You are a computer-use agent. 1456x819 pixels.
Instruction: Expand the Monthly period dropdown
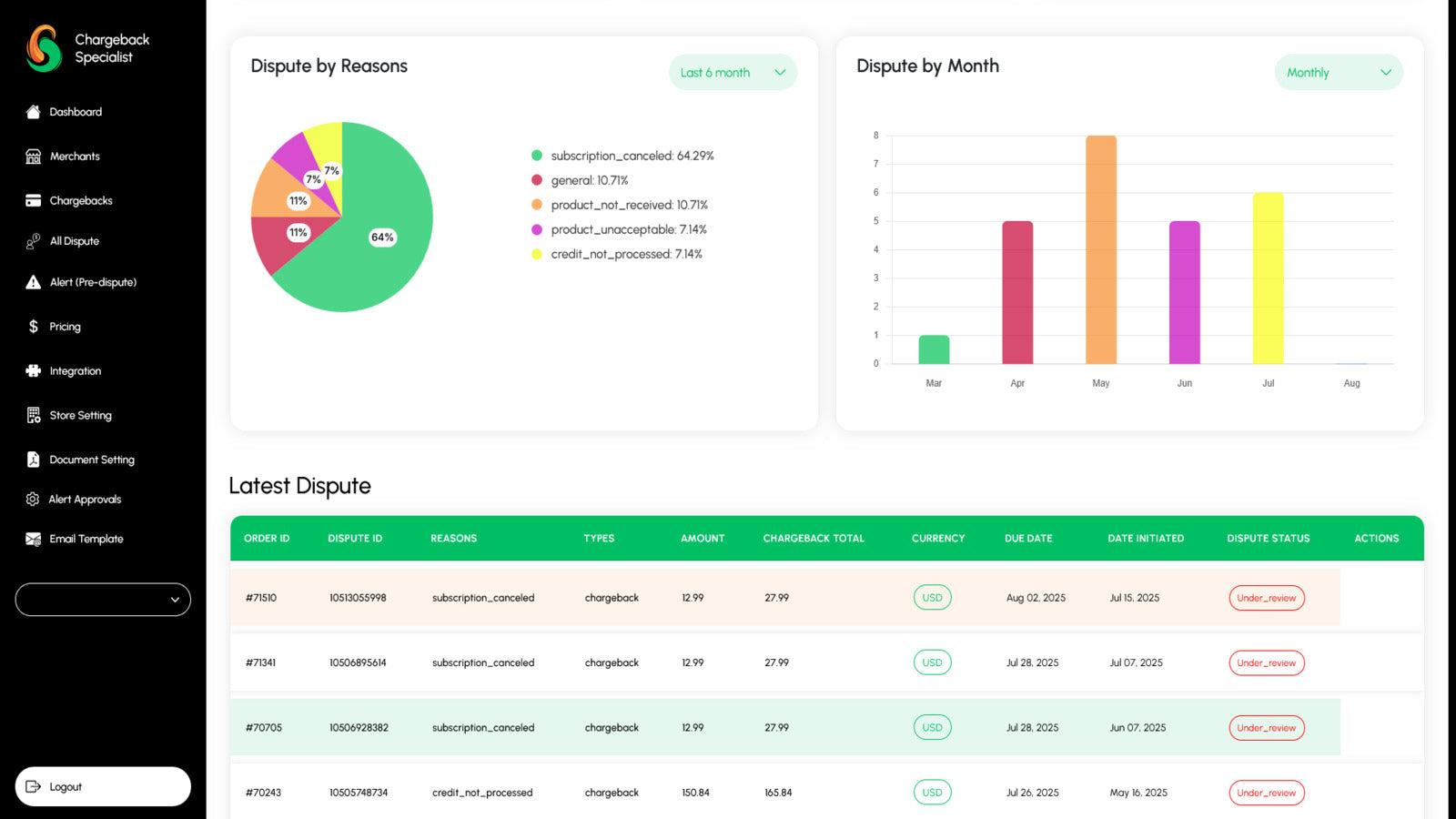pyautogui.click(x=1338, y=73)
